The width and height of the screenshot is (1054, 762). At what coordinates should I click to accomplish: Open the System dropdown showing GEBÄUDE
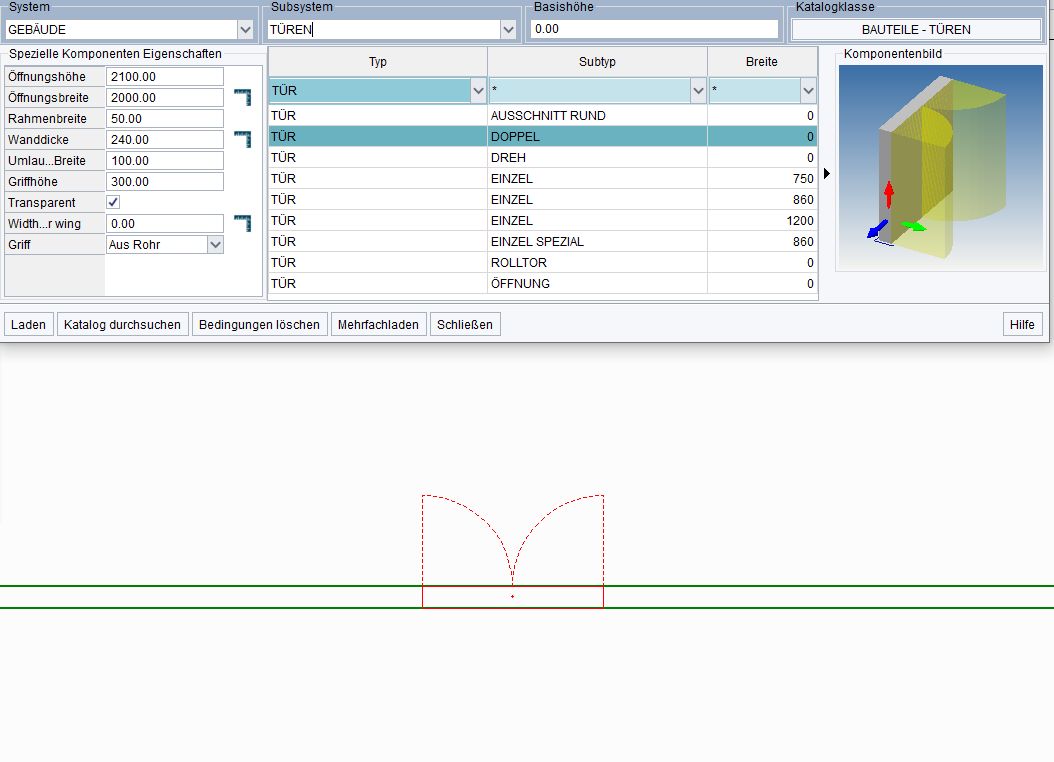pyautogui.click(x=245, y=30)
